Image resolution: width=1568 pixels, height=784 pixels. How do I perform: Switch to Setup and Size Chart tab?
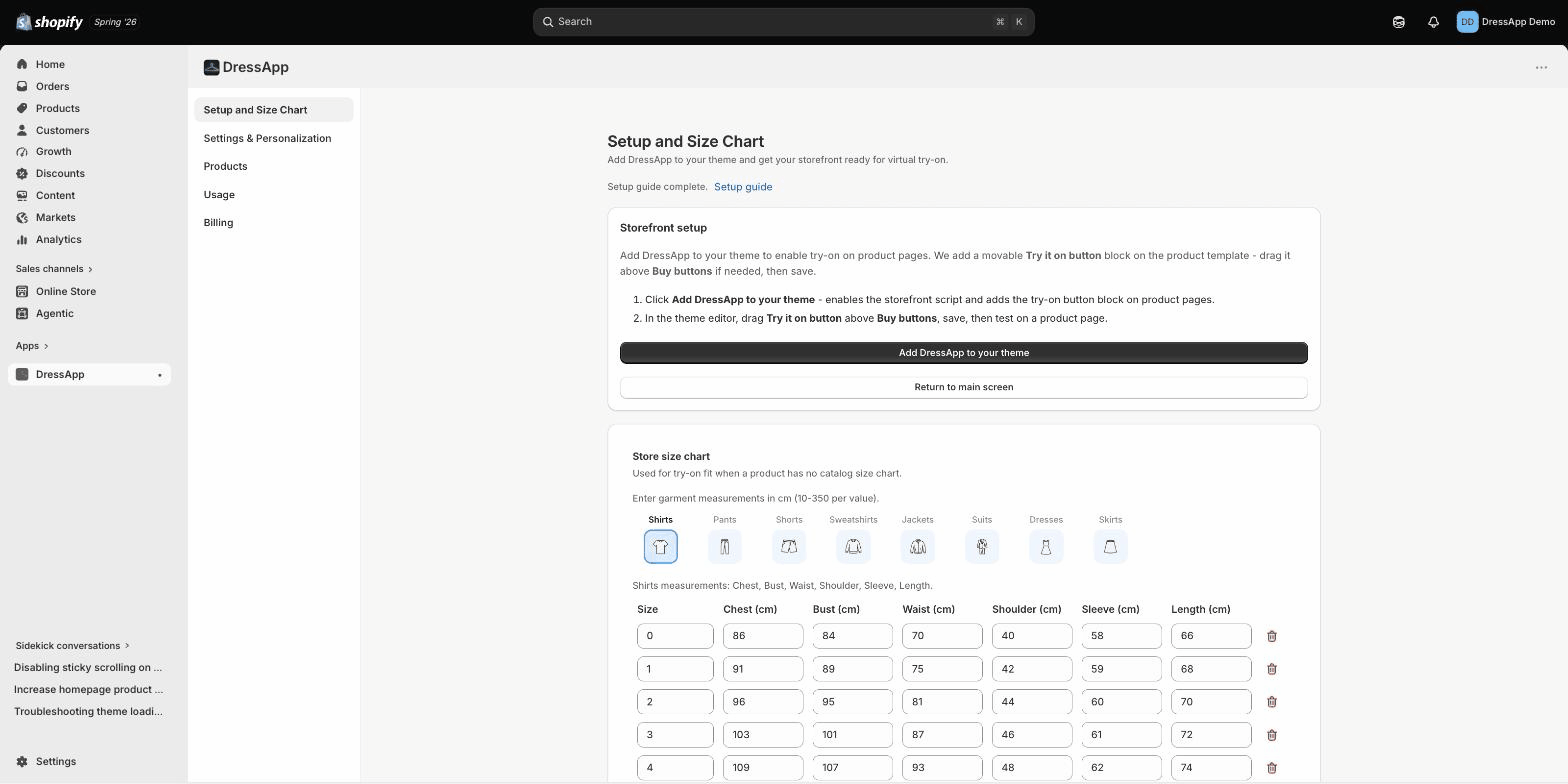[274, 110]
